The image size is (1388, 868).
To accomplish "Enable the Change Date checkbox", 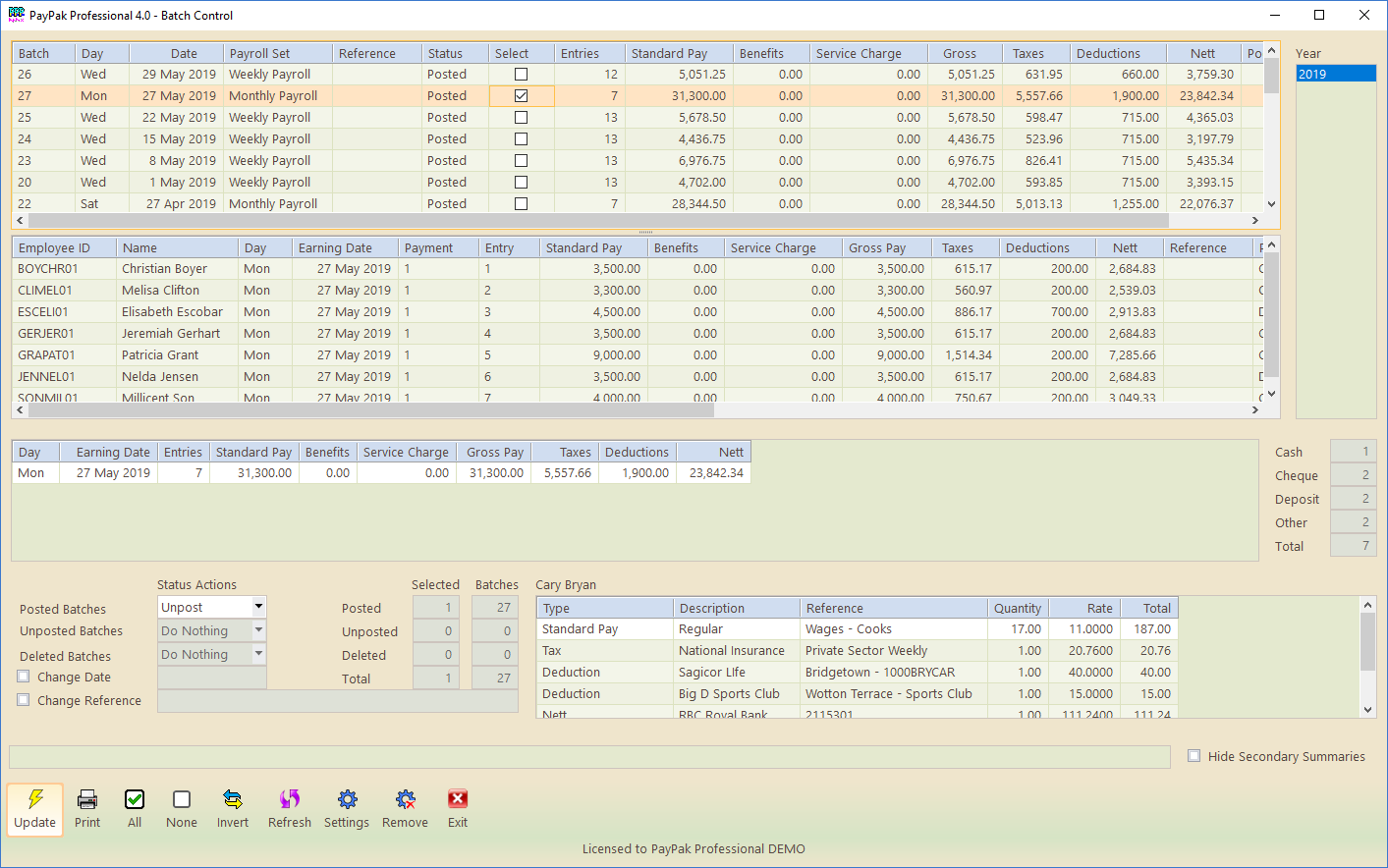I will click(24, 677).
